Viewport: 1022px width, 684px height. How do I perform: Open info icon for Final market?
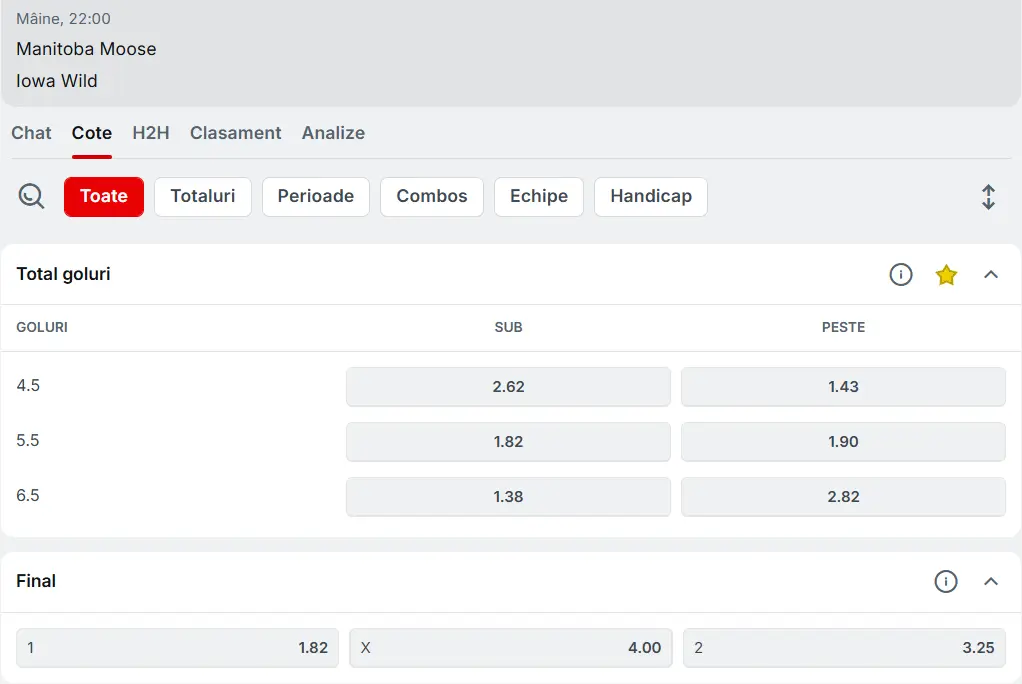click(946, 581)
